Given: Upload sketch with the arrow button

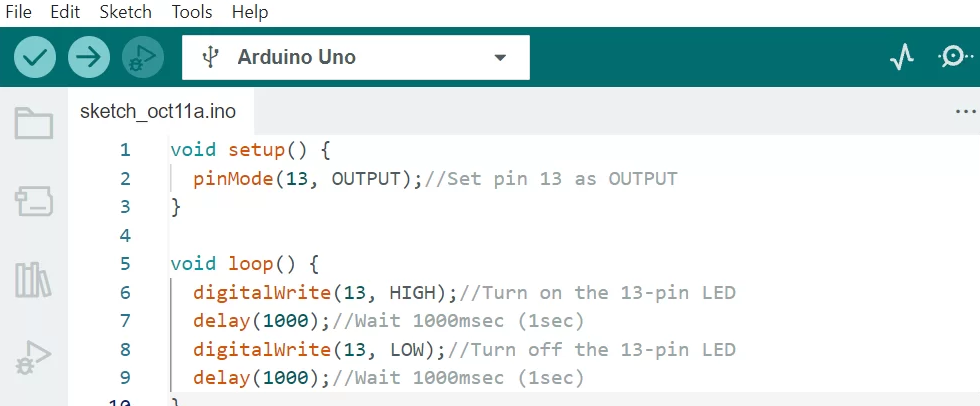Looking at the screenshot, I should tap(89, 57).
